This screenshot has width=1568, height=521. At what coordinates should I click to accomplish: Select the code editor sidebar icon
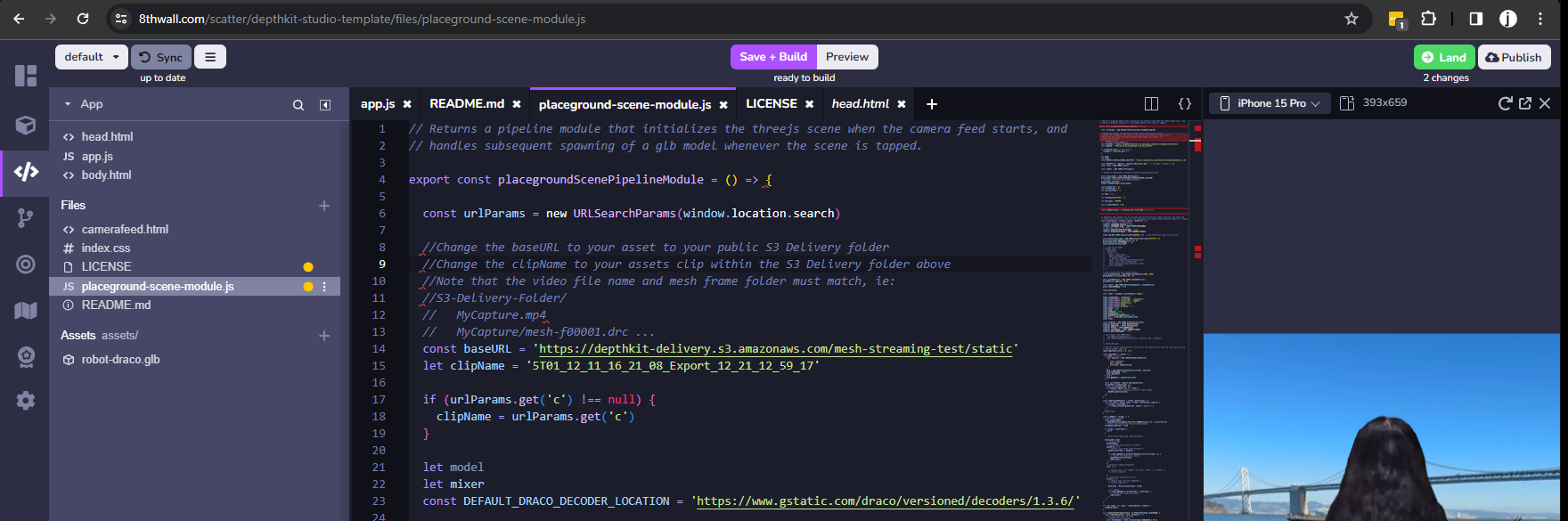26,171
